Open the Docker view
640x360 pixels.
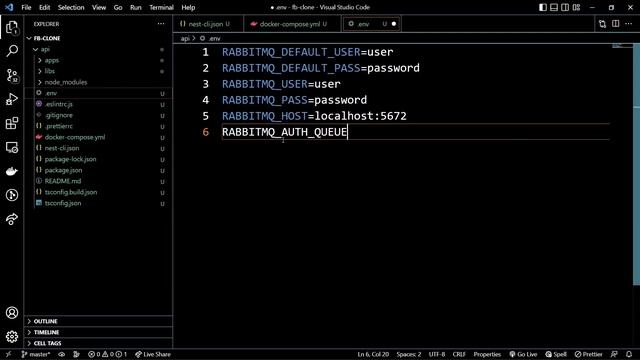tap(12, 171)
